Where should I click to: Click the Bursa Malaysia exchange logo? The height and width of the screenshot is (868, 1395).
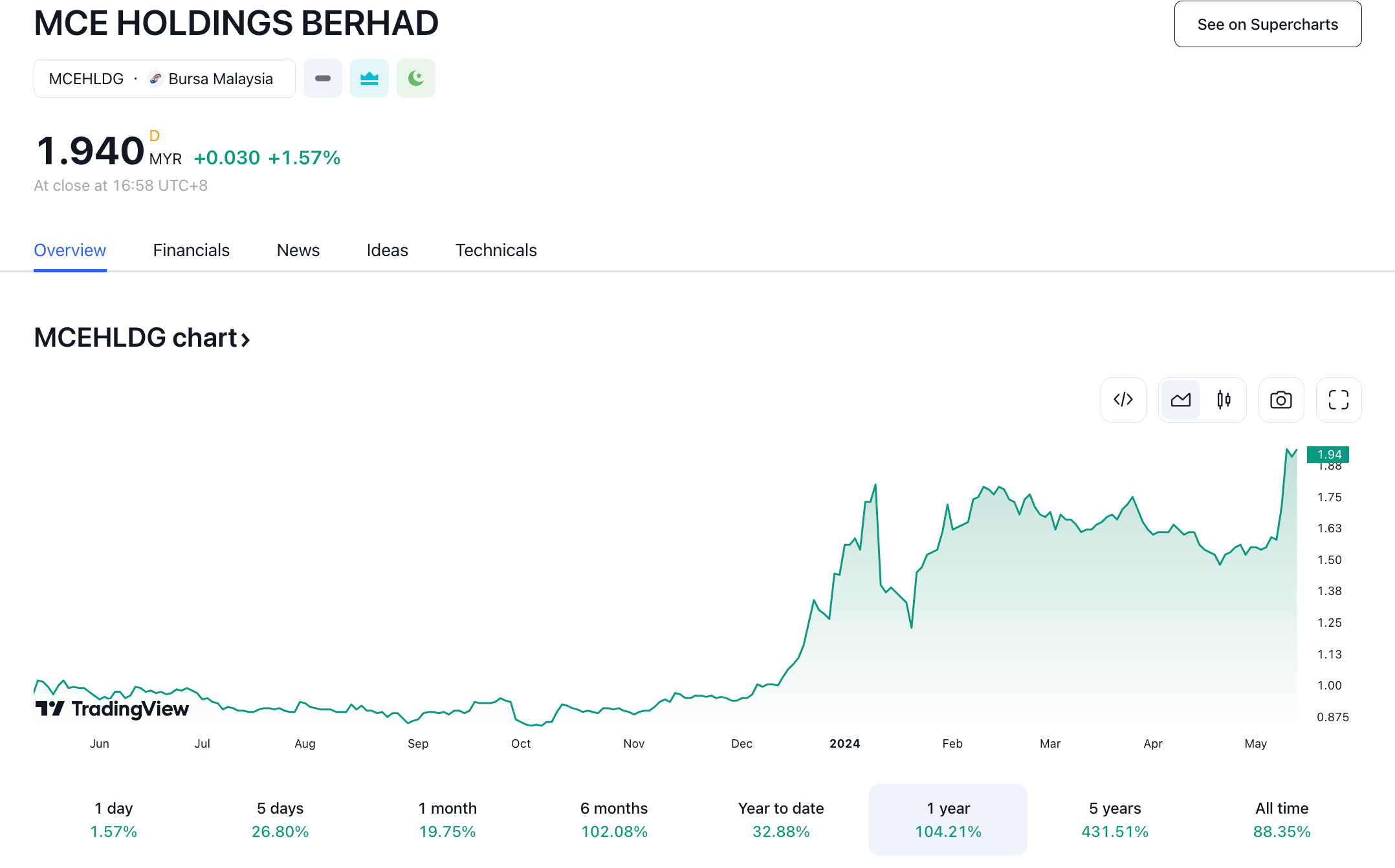156,78
